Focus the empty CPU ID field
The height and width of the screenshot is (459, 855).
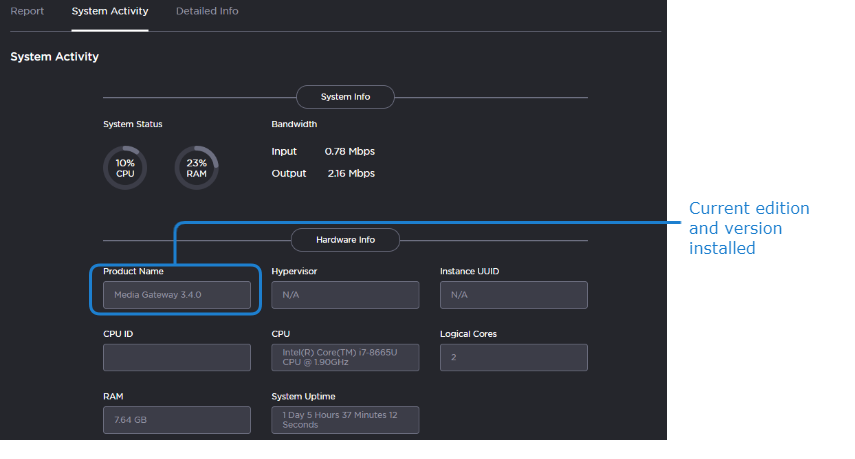pos(177,358)
